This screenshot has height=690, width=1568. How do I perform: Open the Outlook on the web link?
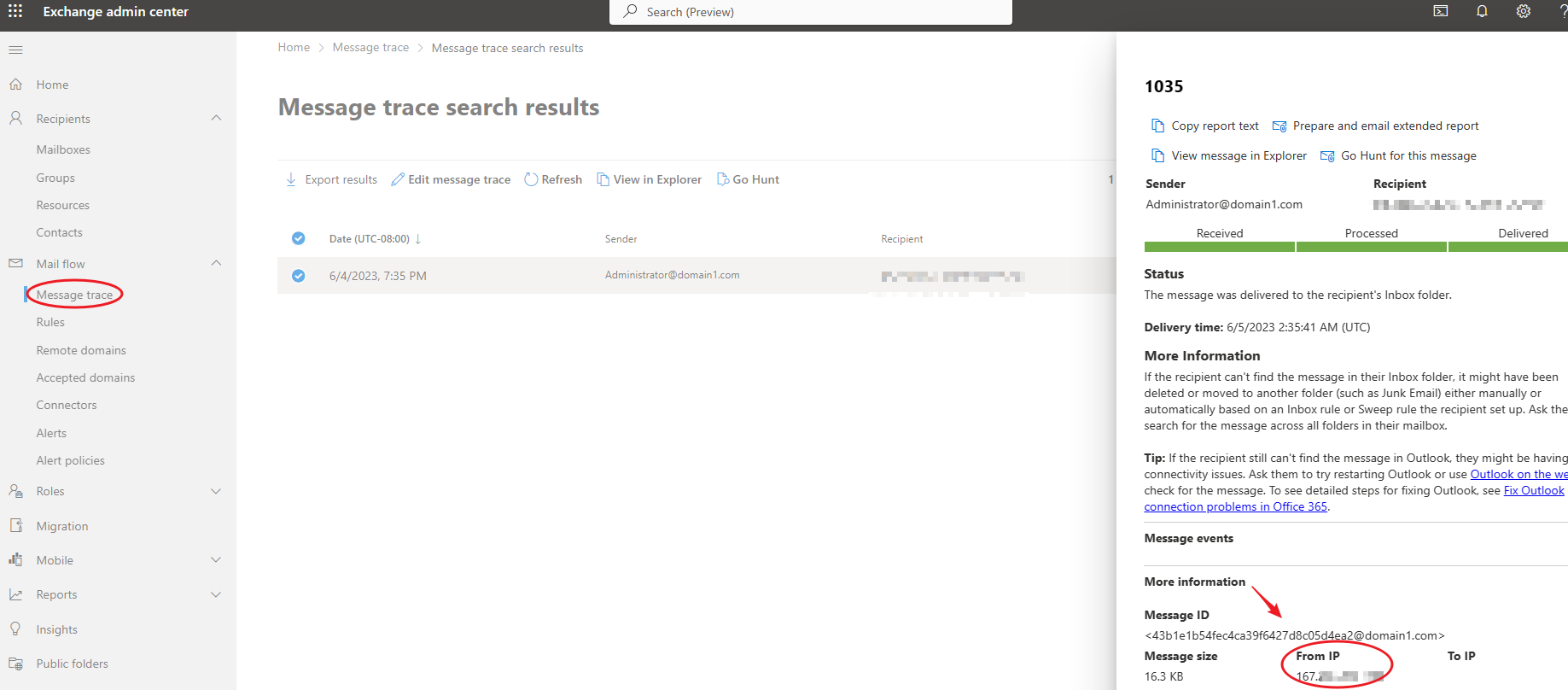(x=1518, y=474)
